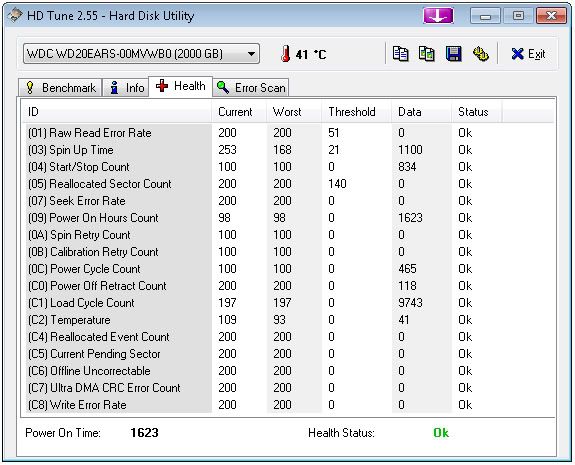Screen dimensions: 575x465
Task: Click the Data value 9743 for Load Cycle Count
Action: [410, 303]
